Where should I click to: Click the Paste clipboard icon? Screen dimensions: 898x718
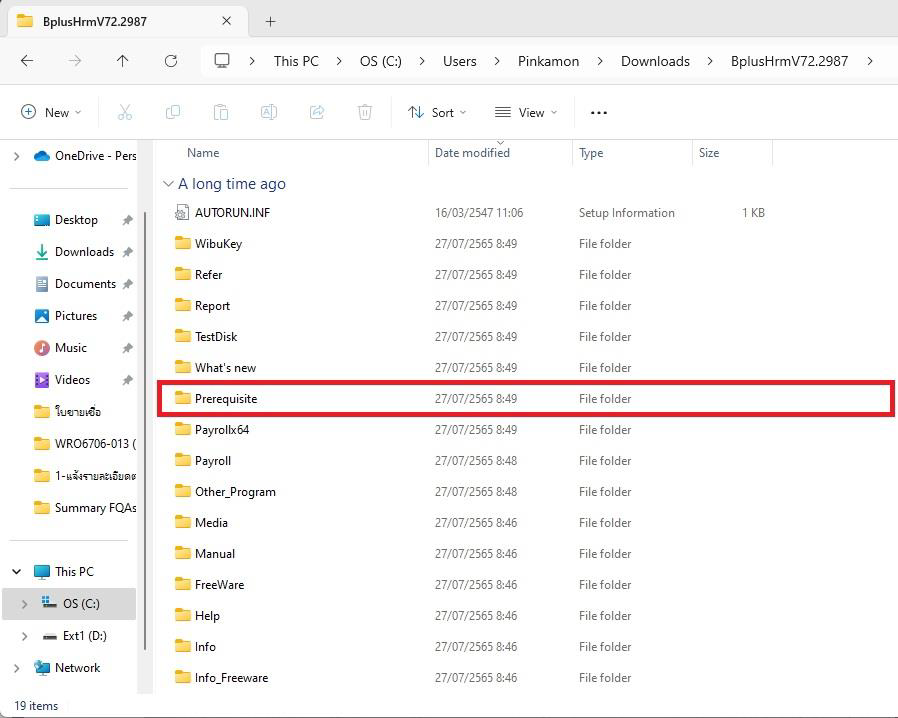pyautogui.click(x=221, y=113)
